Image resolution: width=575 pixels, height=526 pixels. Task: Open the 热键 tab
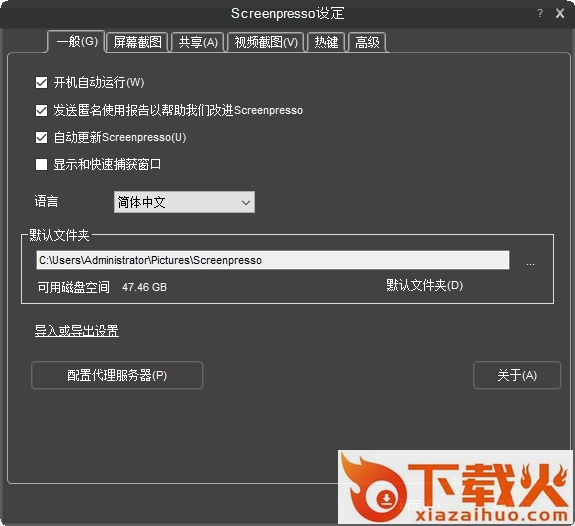point(326,42)
